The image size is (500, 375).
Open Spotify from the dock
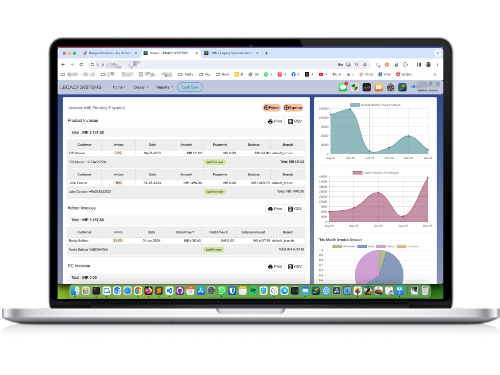[x=253, y=291]
